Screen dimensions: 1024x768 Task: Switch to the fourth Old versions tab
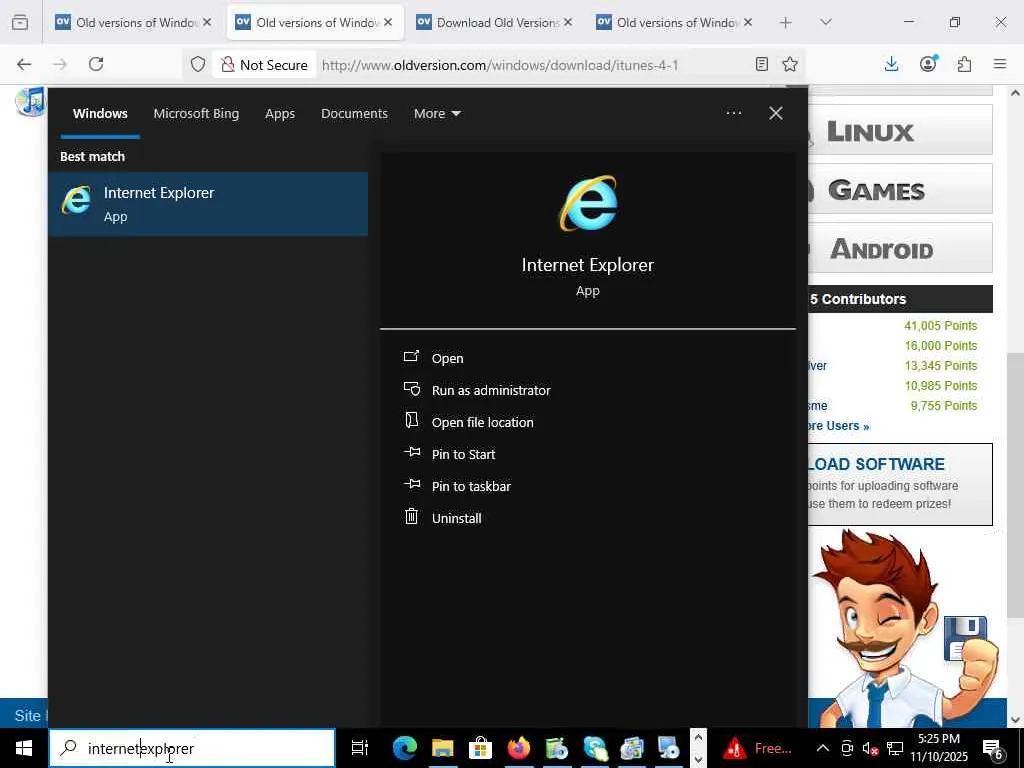tap(674, 22)
